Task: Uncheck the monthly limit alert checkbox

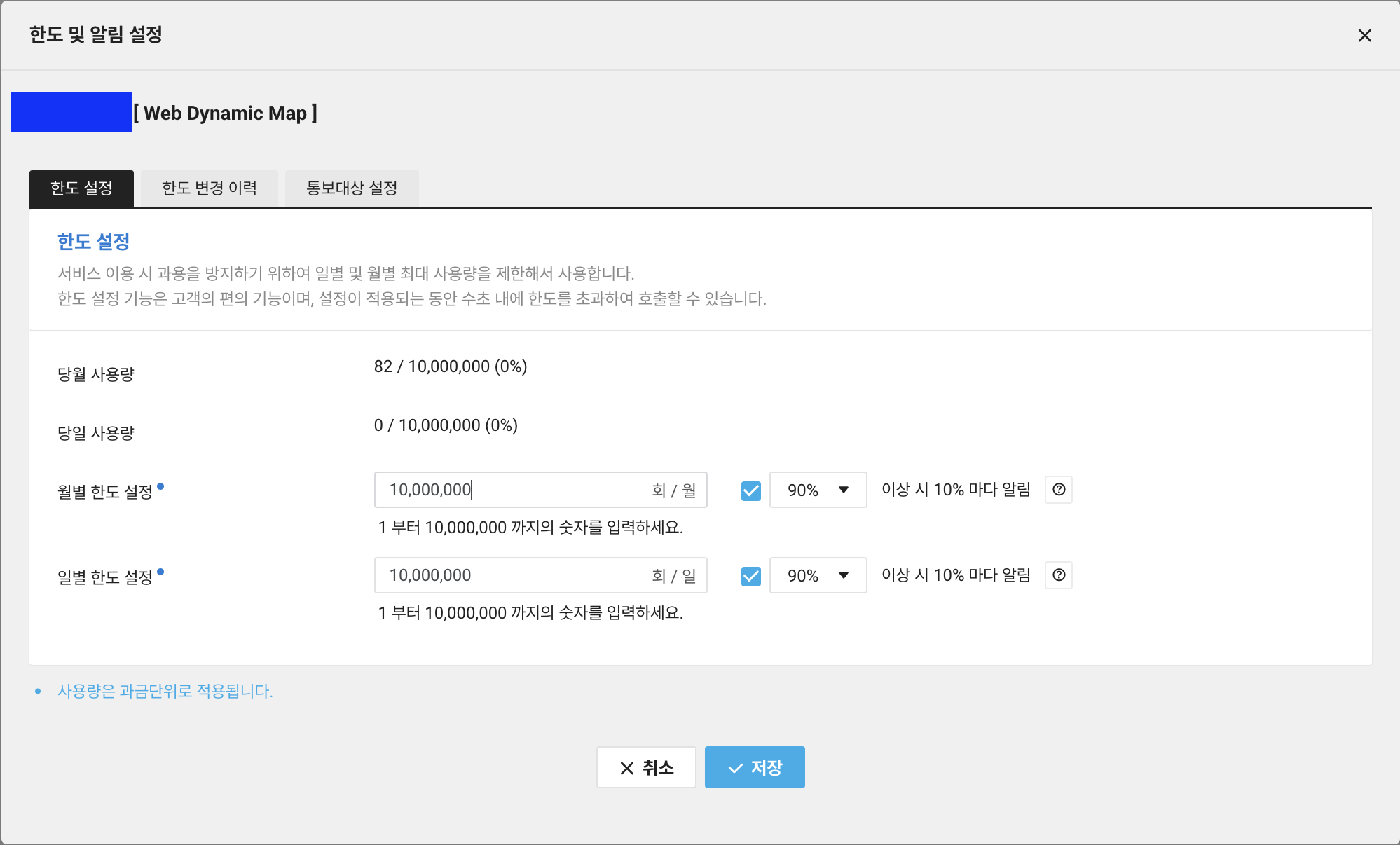Action: [750, 490]
